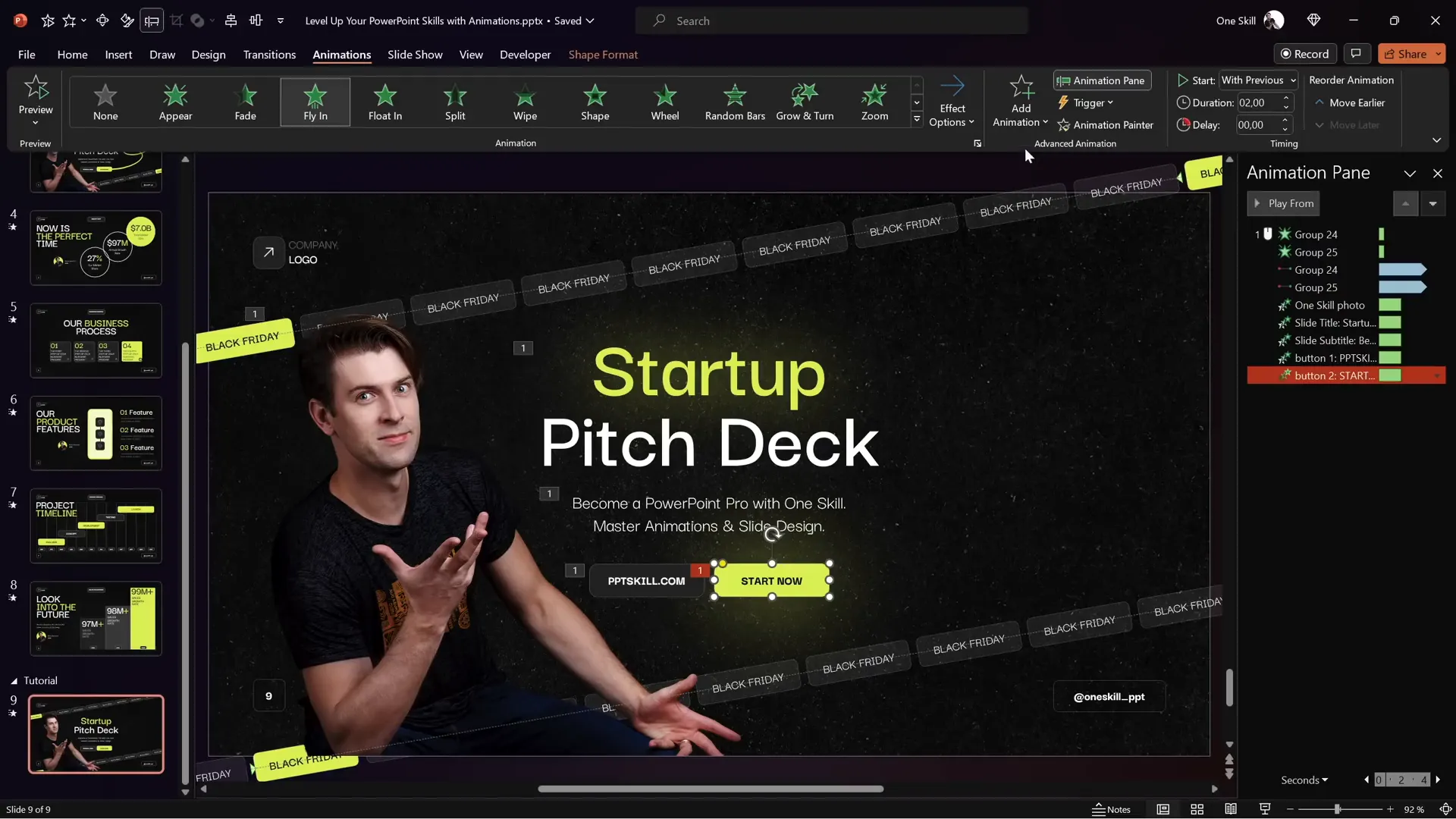Screen dimensions: 1456x819
Task: Select slide 7 Project Timeline thumbnail
Action: point(96,525)
